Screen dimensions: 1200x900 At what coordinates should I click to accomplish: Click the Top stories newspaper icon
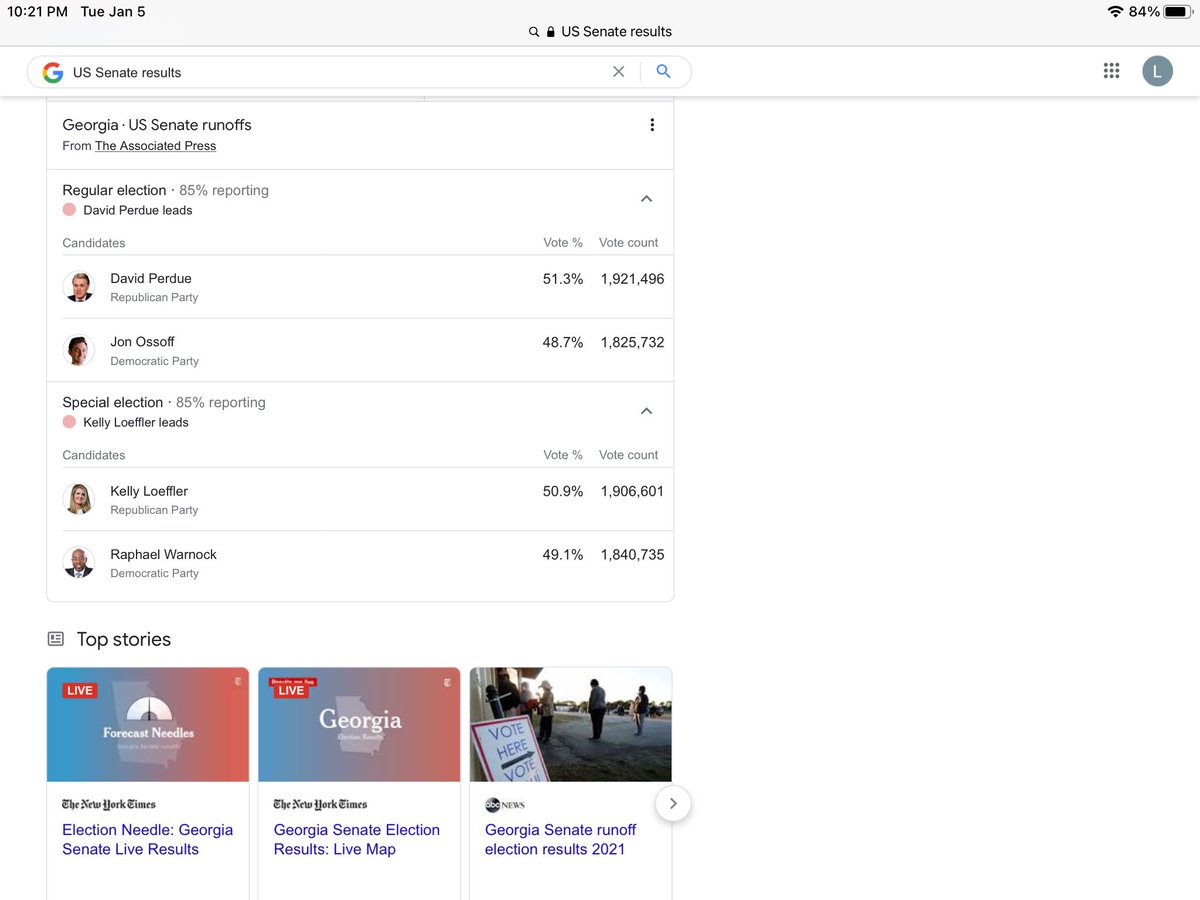coord(56,639)
